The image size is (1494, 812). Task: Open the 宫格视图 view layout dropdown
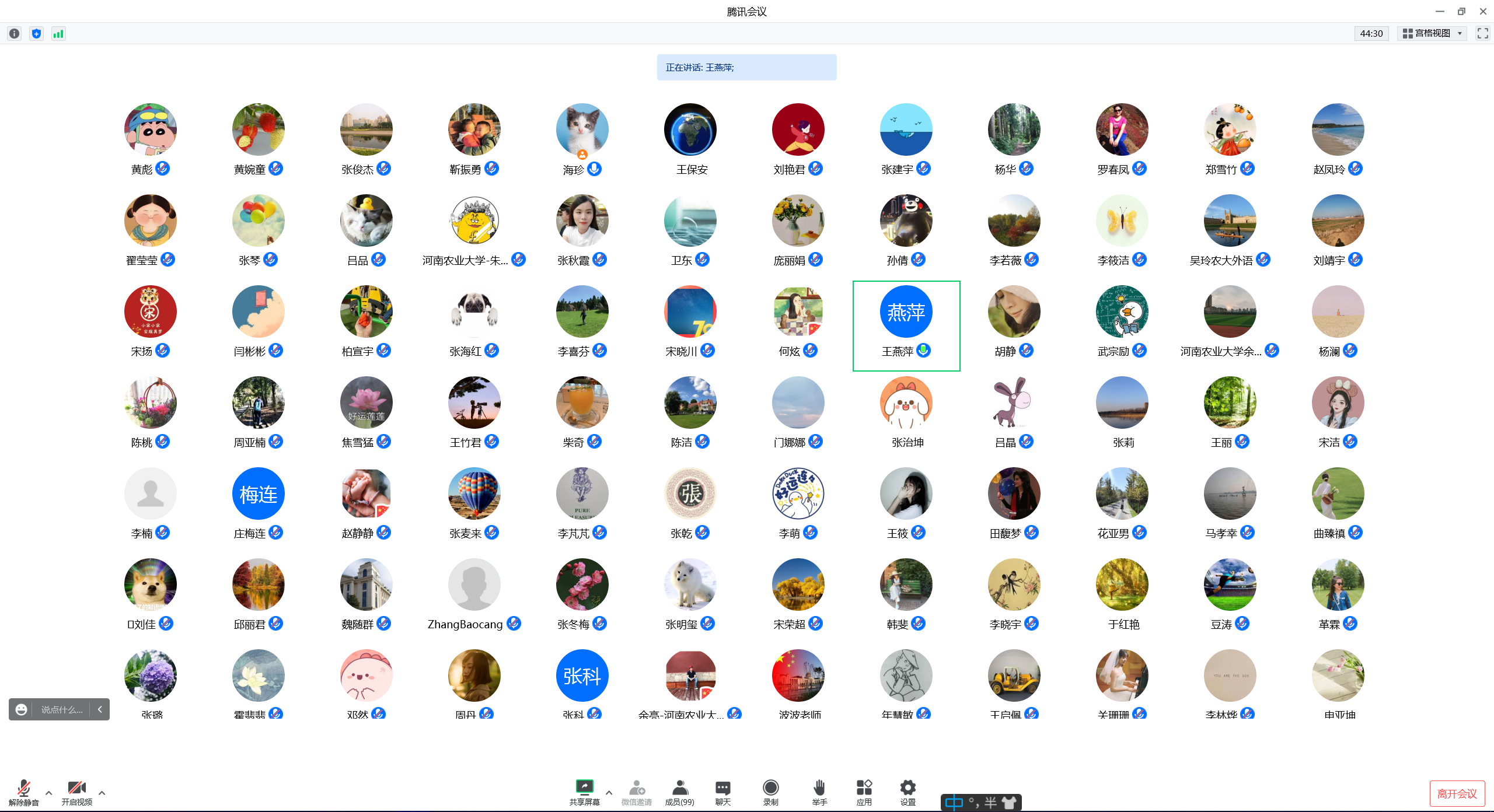pos(1432,33)
